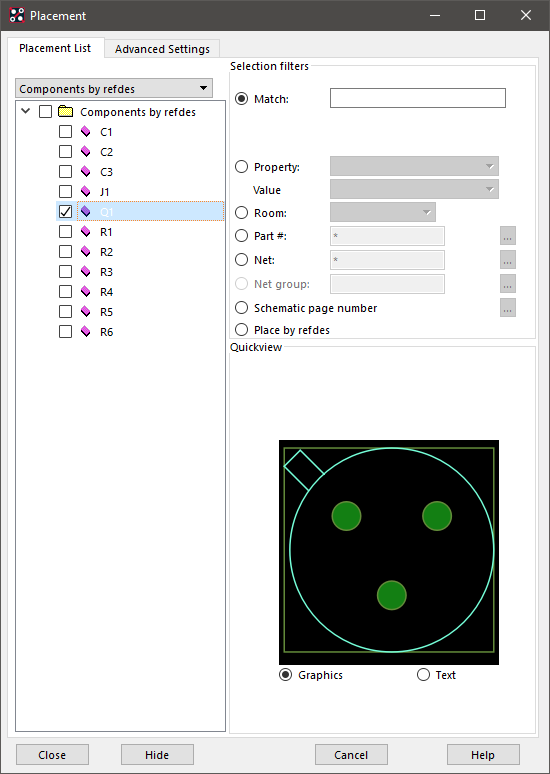550x774 pixels.
Task: Click the Help button
Action: click(x=483, y=755)
